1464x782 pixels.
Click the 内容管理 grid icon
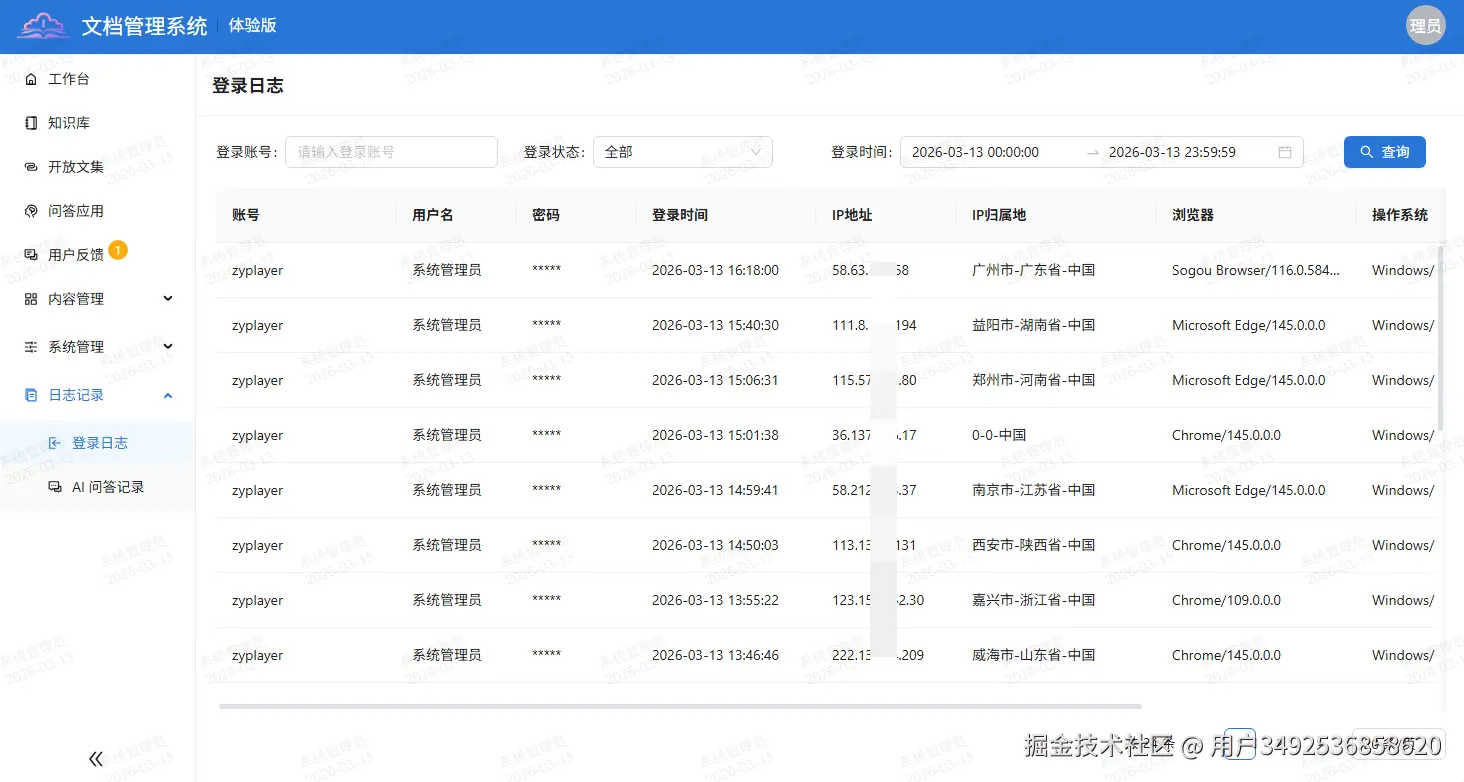pos(31,299)
